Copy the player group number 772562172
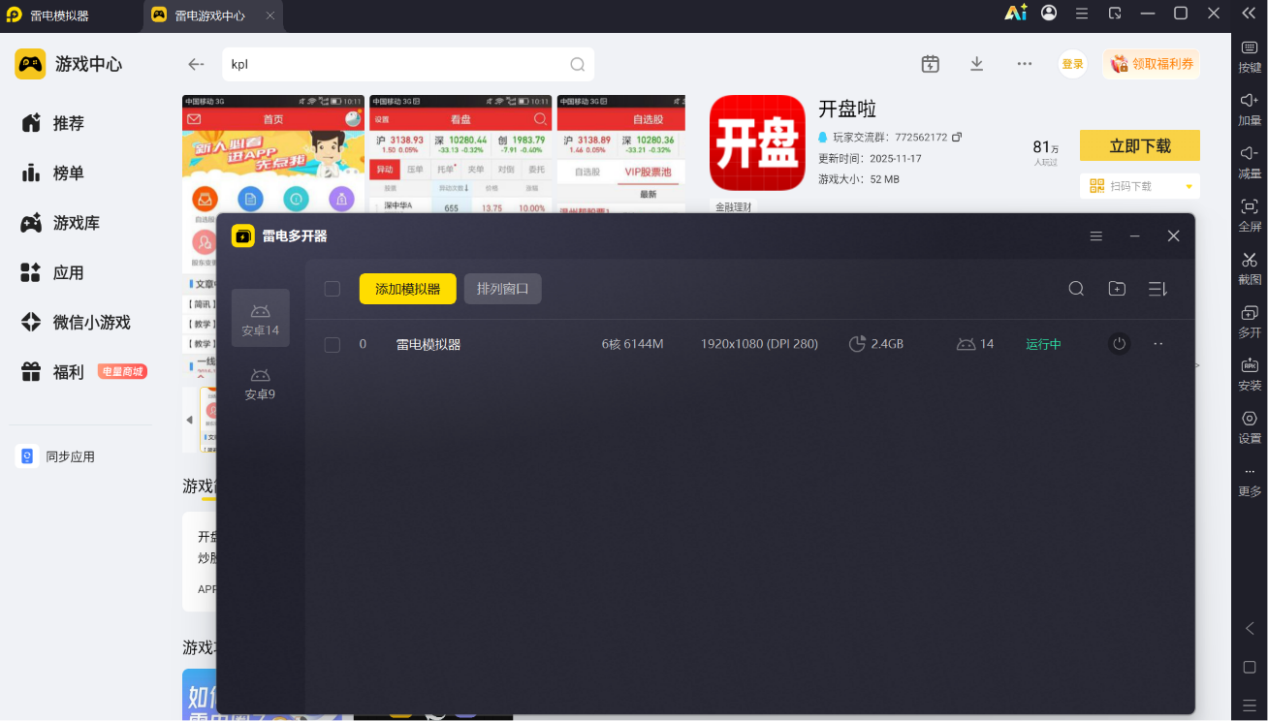This screenshot has height=721, width=1268. [x=956, y=137]
